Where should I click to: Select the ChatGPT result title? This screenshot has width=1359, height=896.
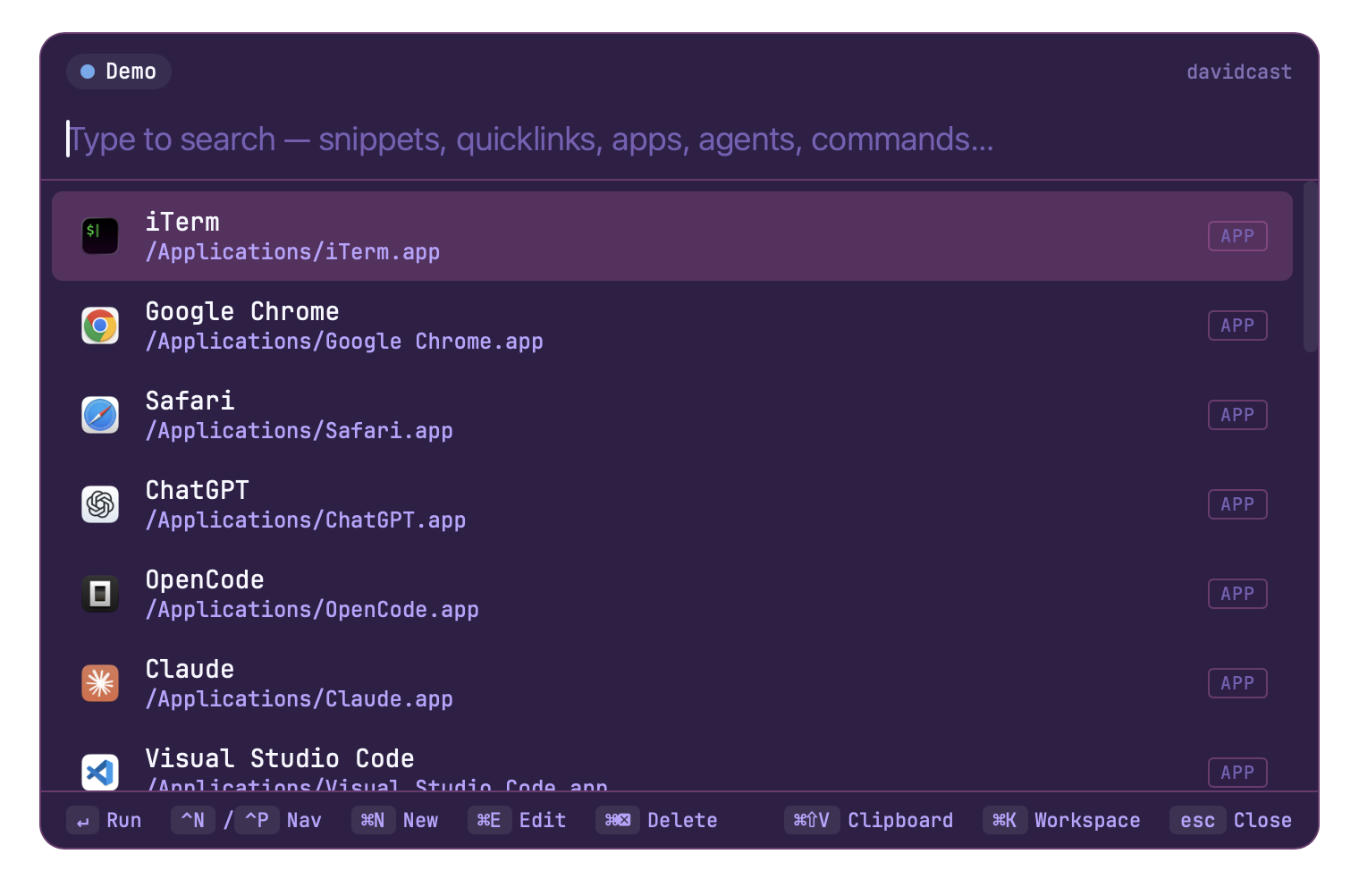click(198, 490)
